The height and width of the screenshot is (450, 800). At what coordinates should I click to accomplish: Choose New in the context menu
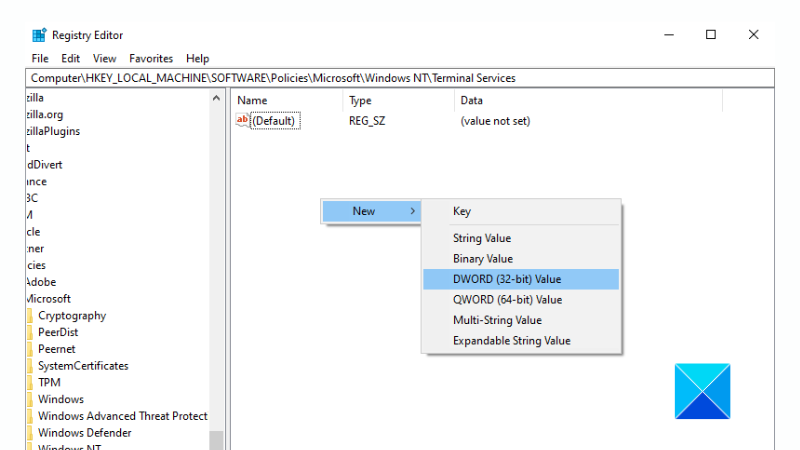pos(371,211)
